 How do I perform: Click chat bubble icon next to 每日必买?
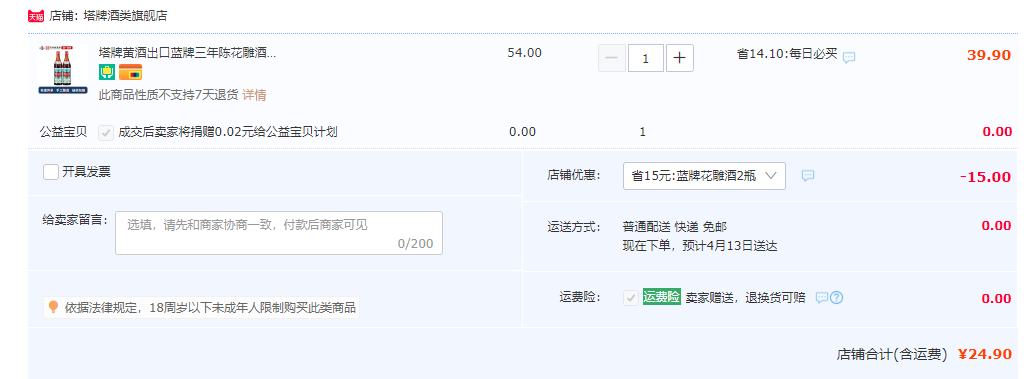click(849, 57)
